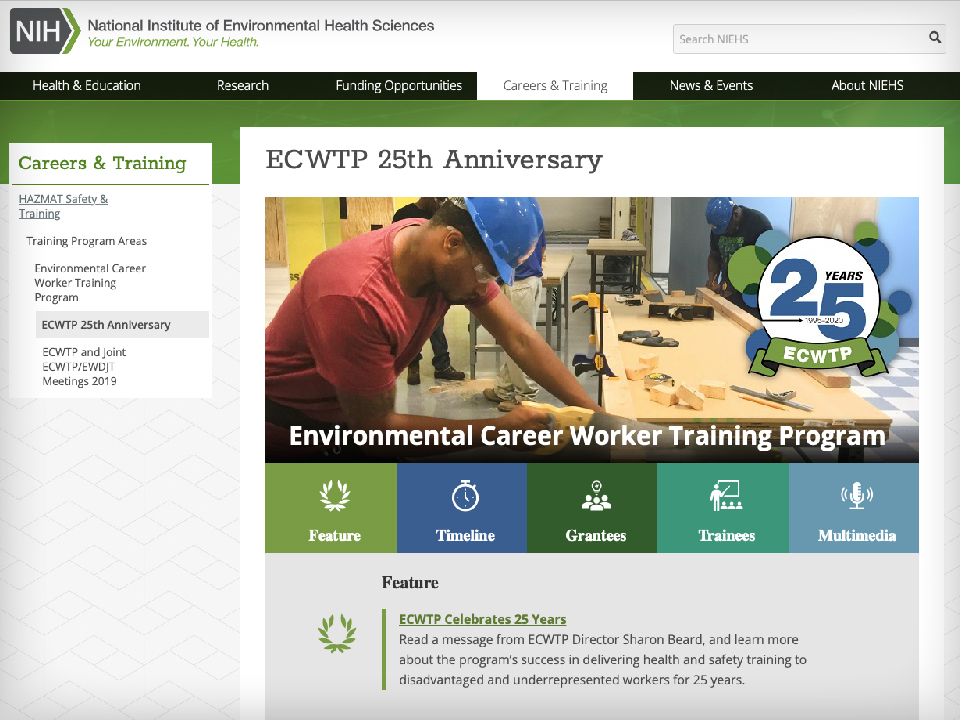960x720 pixels.
Task: Click the Feature section heading
Action: (x=410, y=582)
